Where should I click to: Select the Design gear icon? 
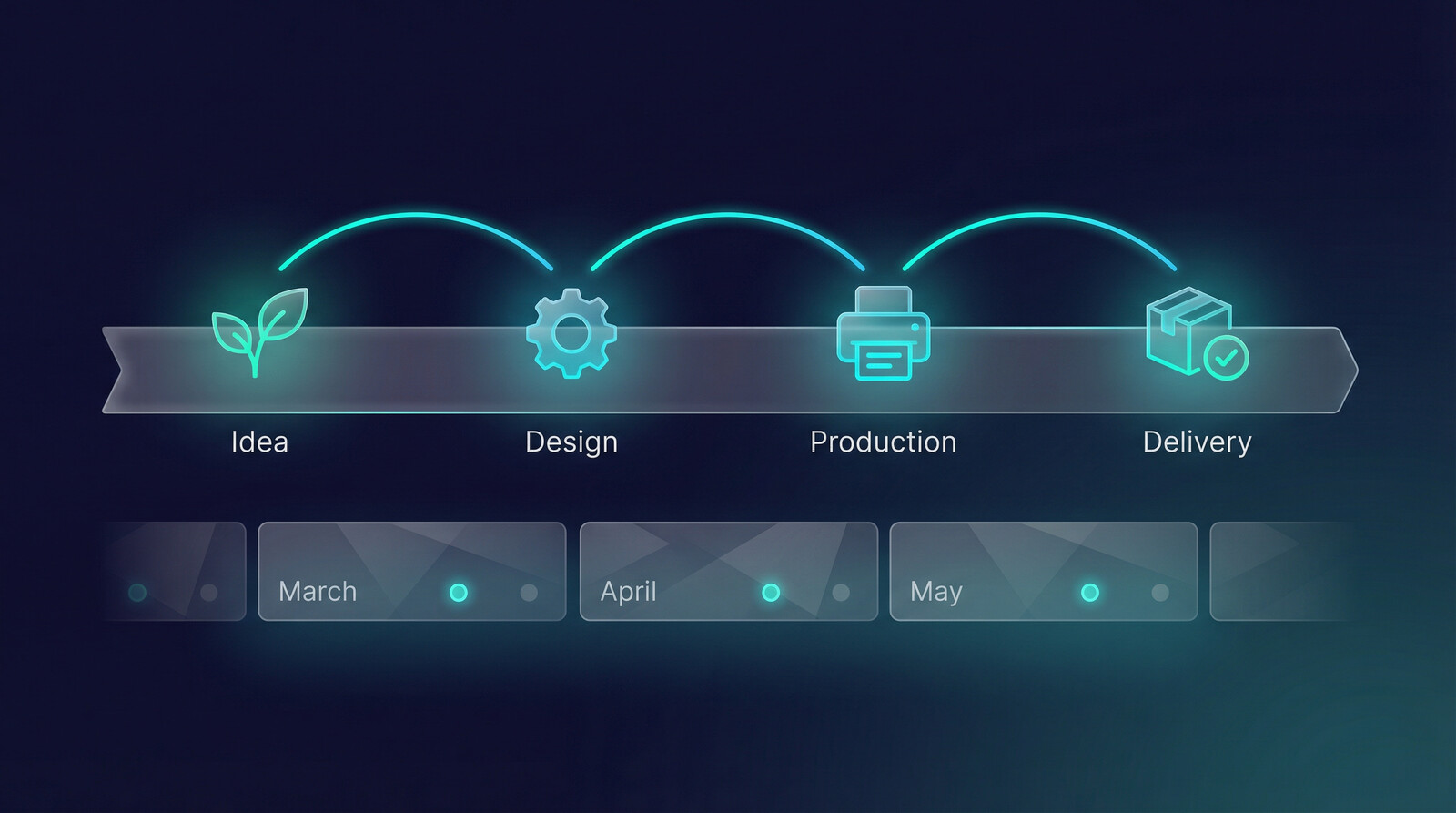coord(571,333)
